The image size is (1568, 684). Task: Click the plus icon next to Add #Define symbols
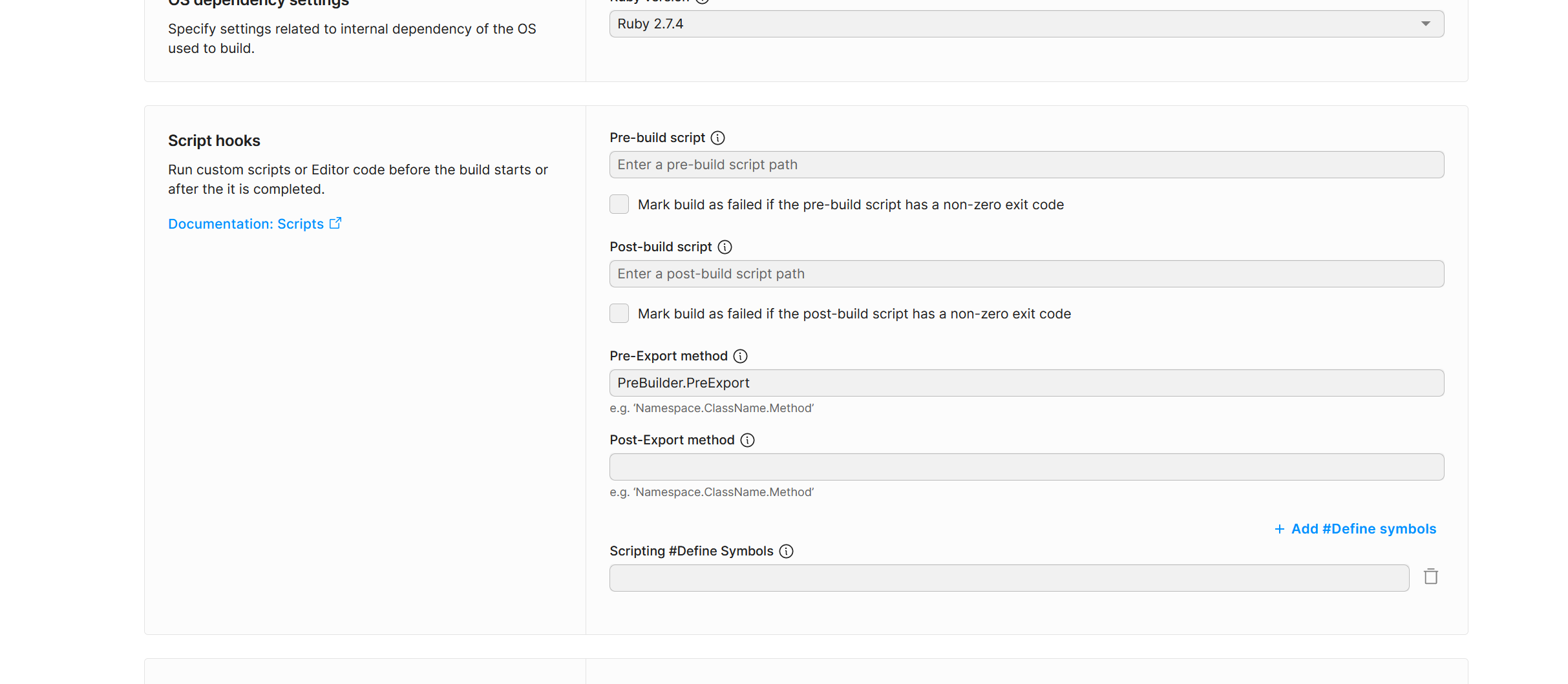(x=1279, y=528)
